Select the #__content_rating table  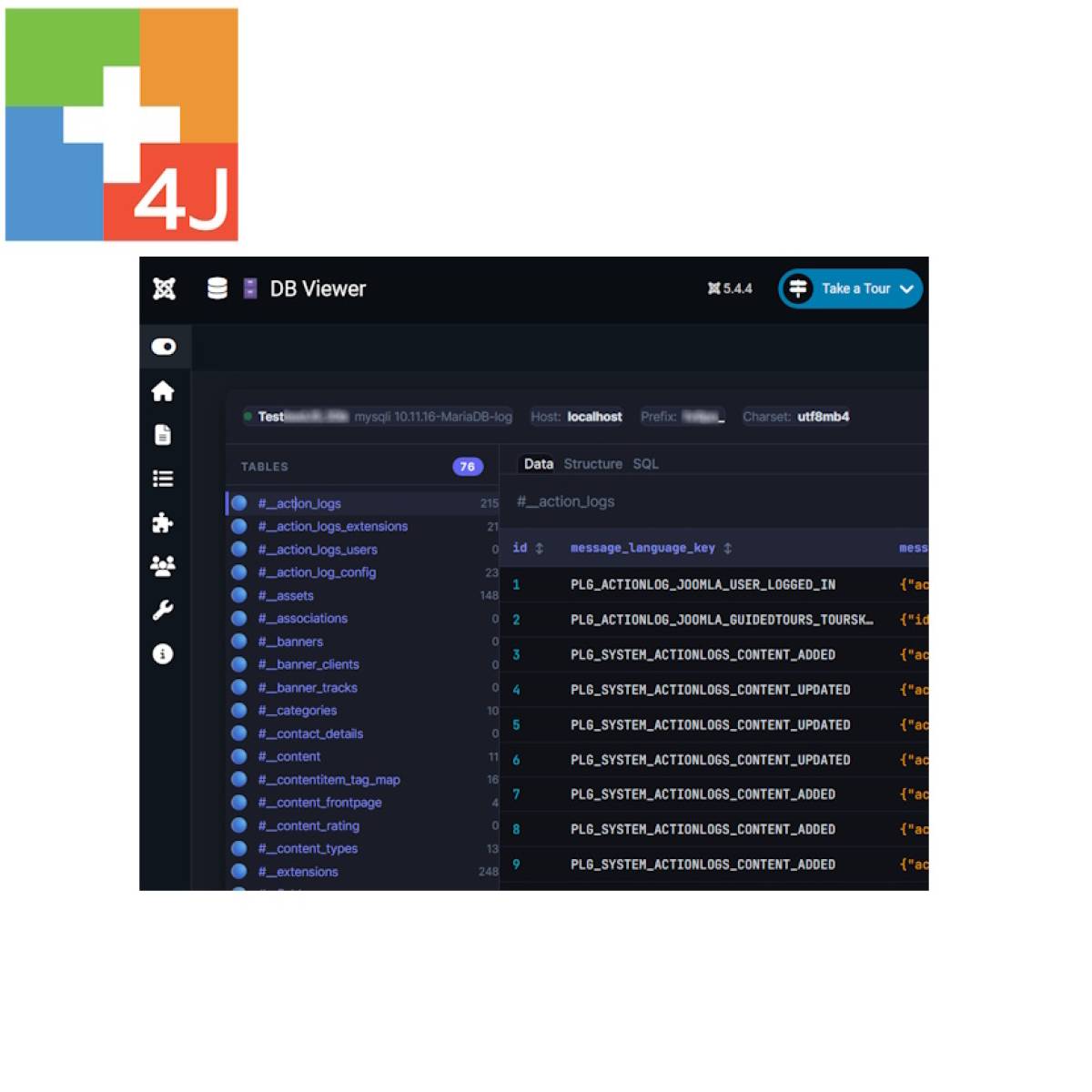363,825
